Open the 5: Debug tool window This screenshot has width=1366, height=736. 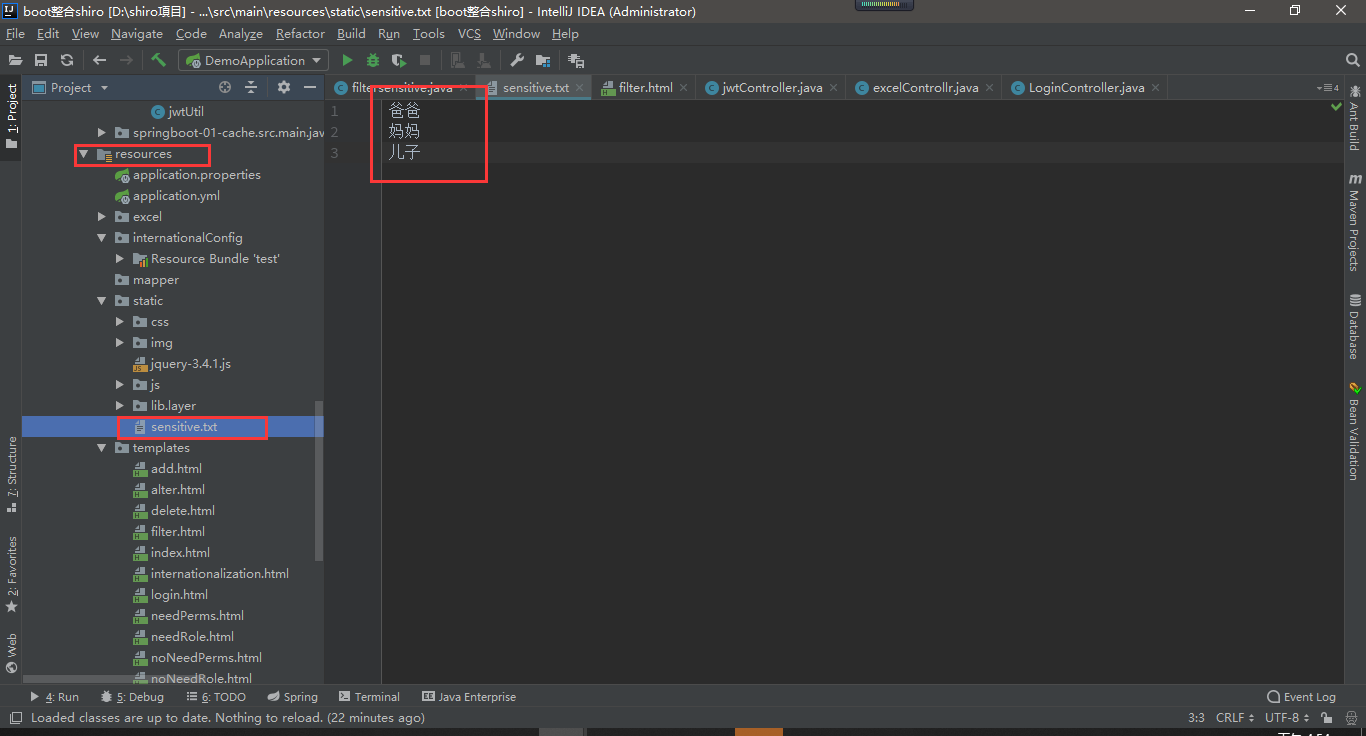132,697
